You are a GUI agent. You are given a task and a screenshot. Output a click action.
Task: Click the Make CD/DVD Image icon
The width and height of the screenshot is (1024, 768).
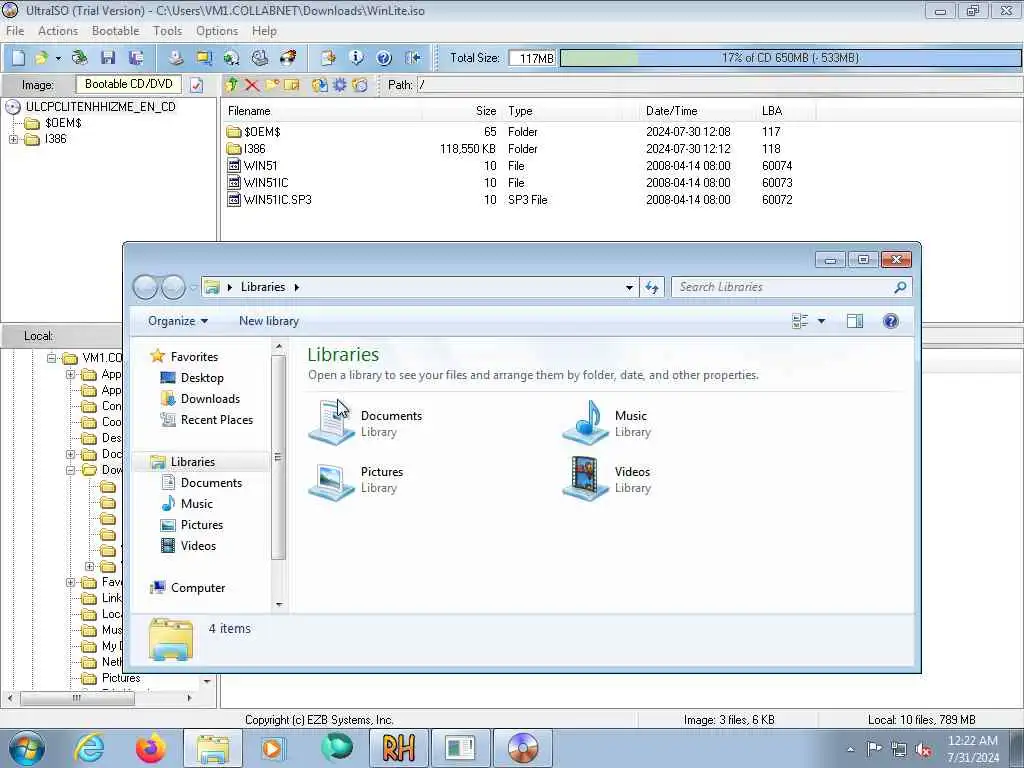175,58
